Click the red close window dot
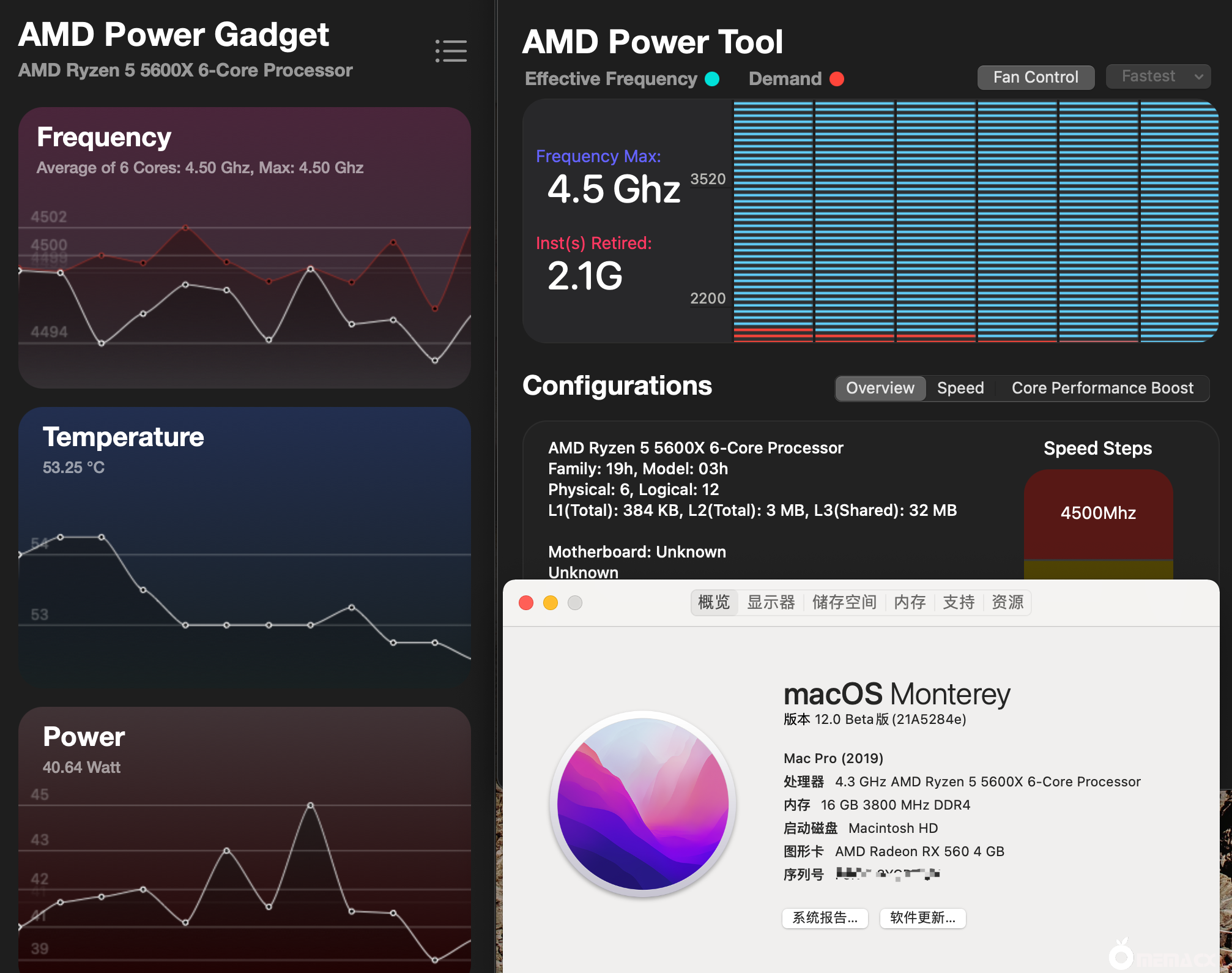Viewport: 1232px width, 973px height. 526,603
